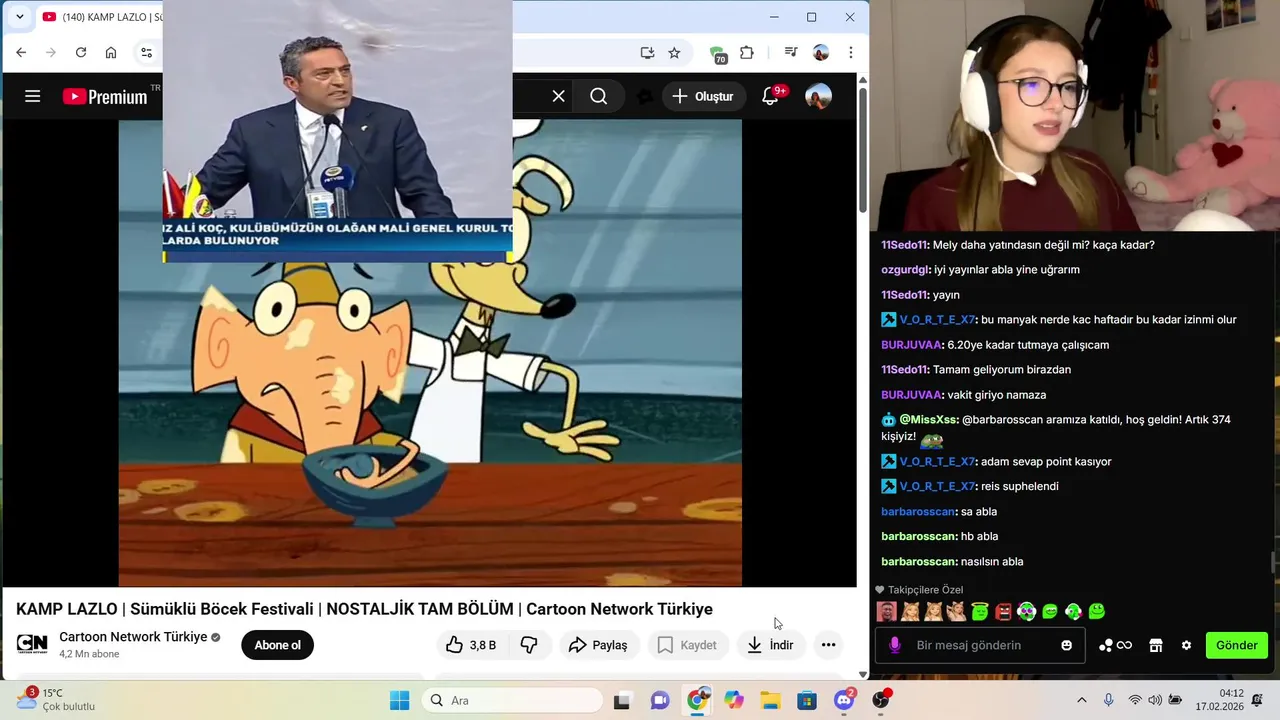Open the Windows Start menu
The width and height of the screenshot is (1280, 720).
399,700
